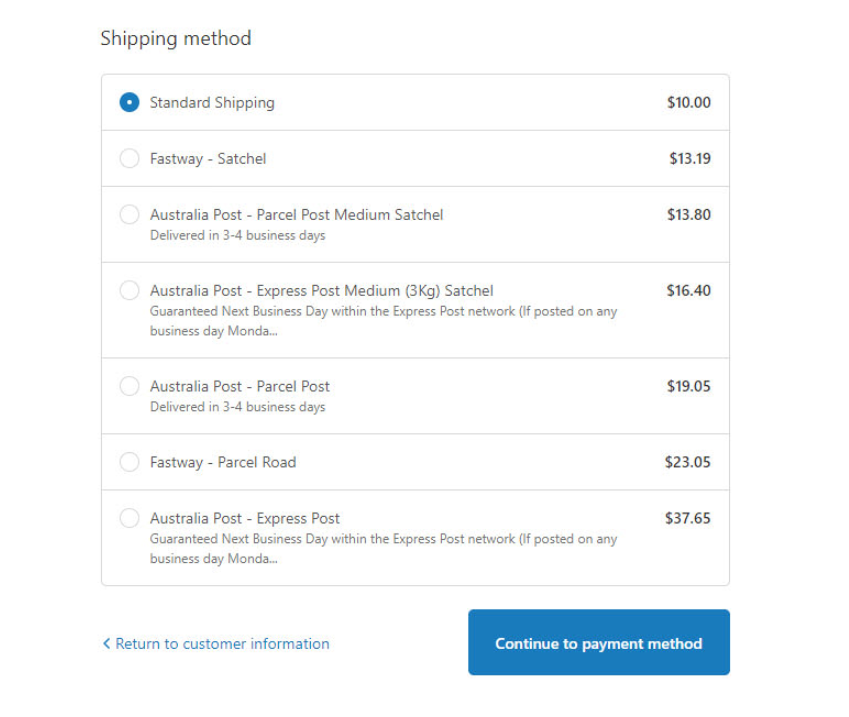Viewport: 849px width, 717px height.
Task: Click the $10.00 Standard Shipping price
Action: (x=689, y=102)
